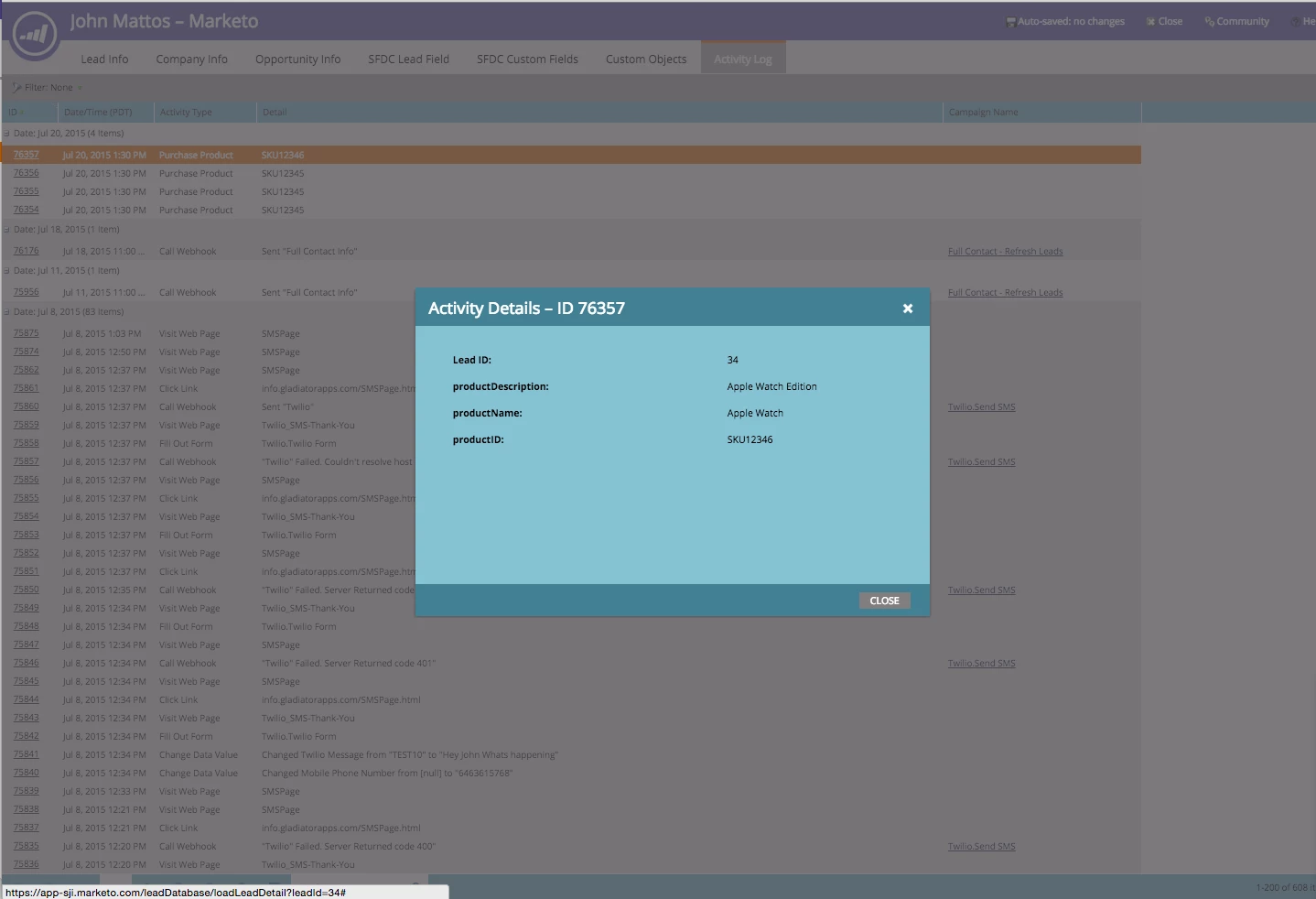The width and height of the screenshot is (1316, 899).
Task: Open activity ID 75841 link
Action: point(26,754)
